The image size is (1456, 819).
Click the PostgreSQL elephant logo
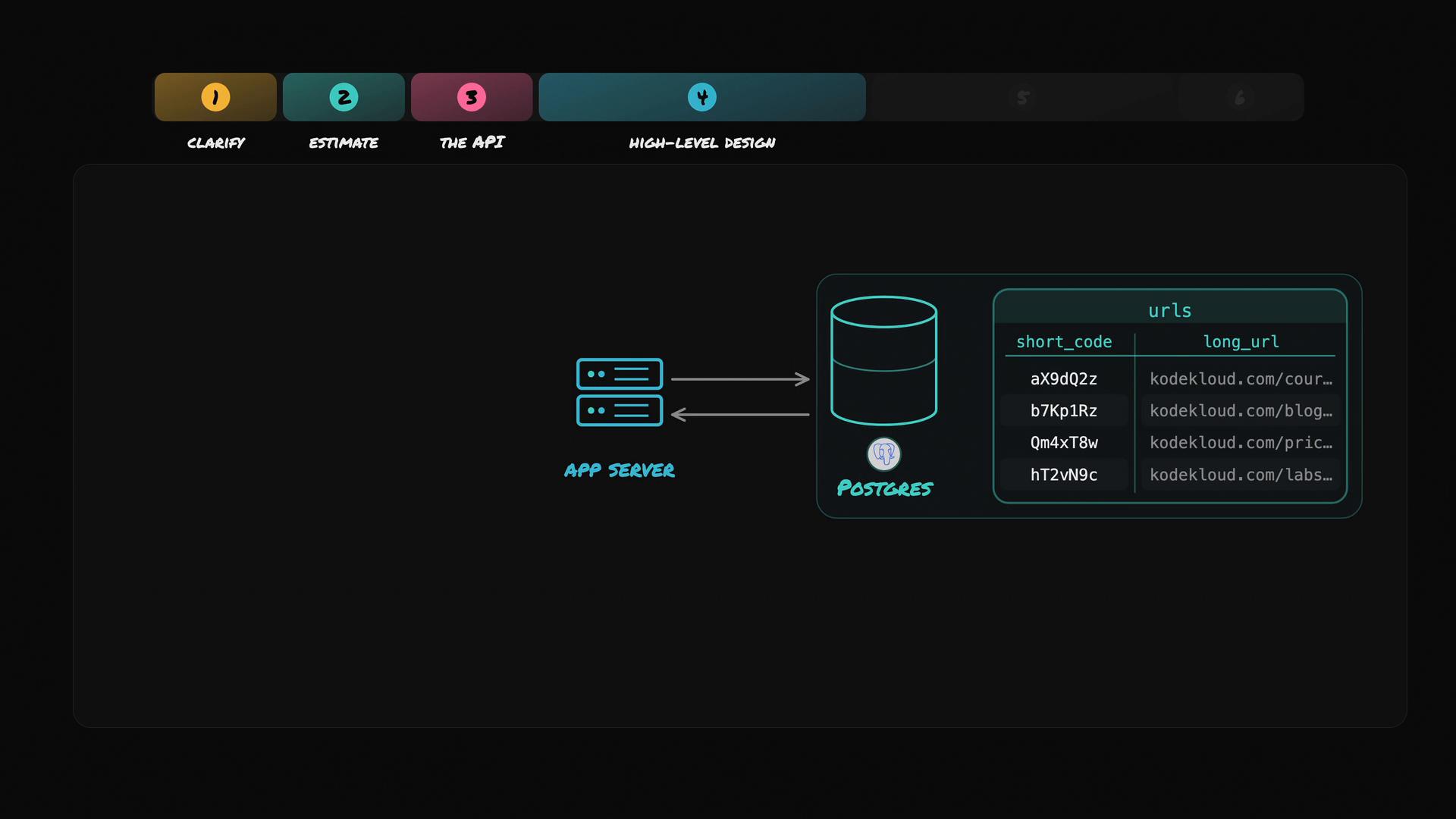click(x=884, y=454)
